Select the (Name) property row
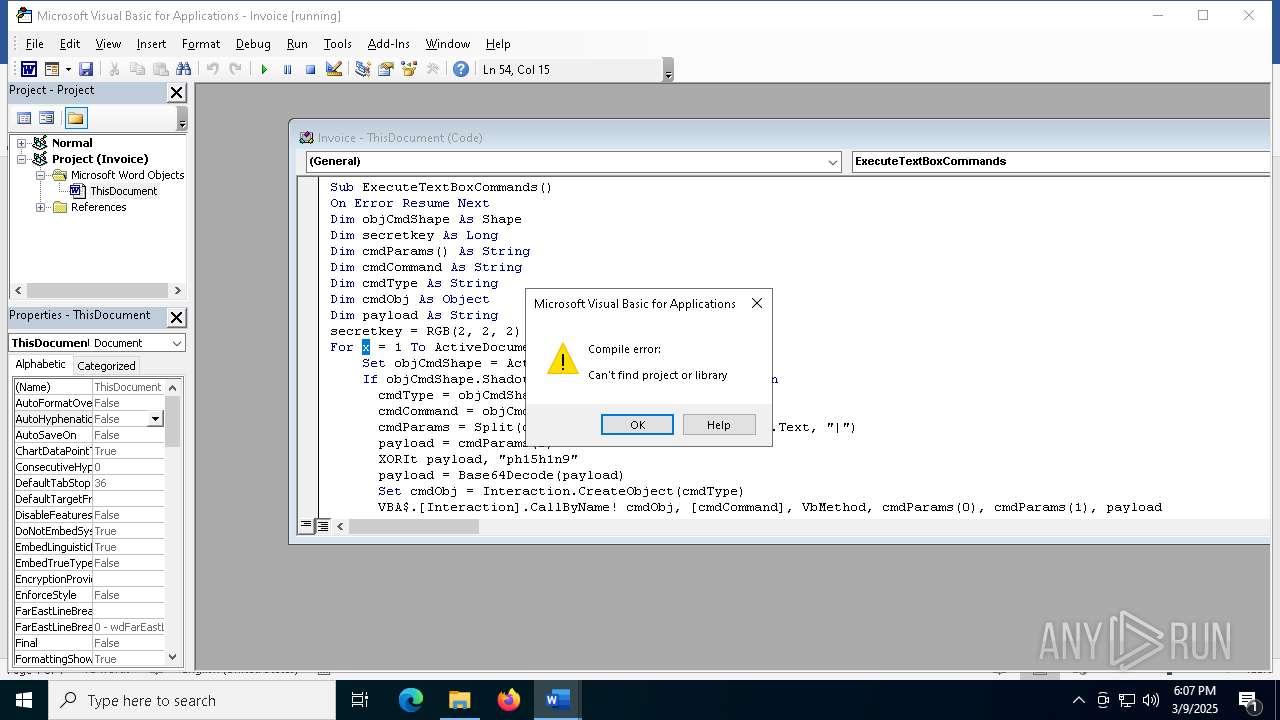 (88, 387)
